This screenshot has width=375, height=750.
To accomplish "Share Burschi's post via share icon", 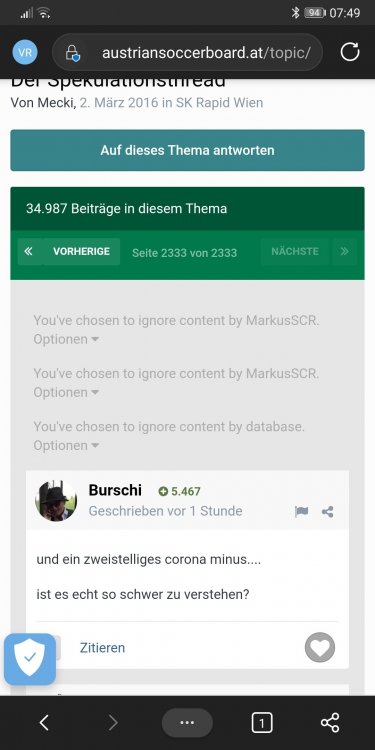I will coord(328,512).
